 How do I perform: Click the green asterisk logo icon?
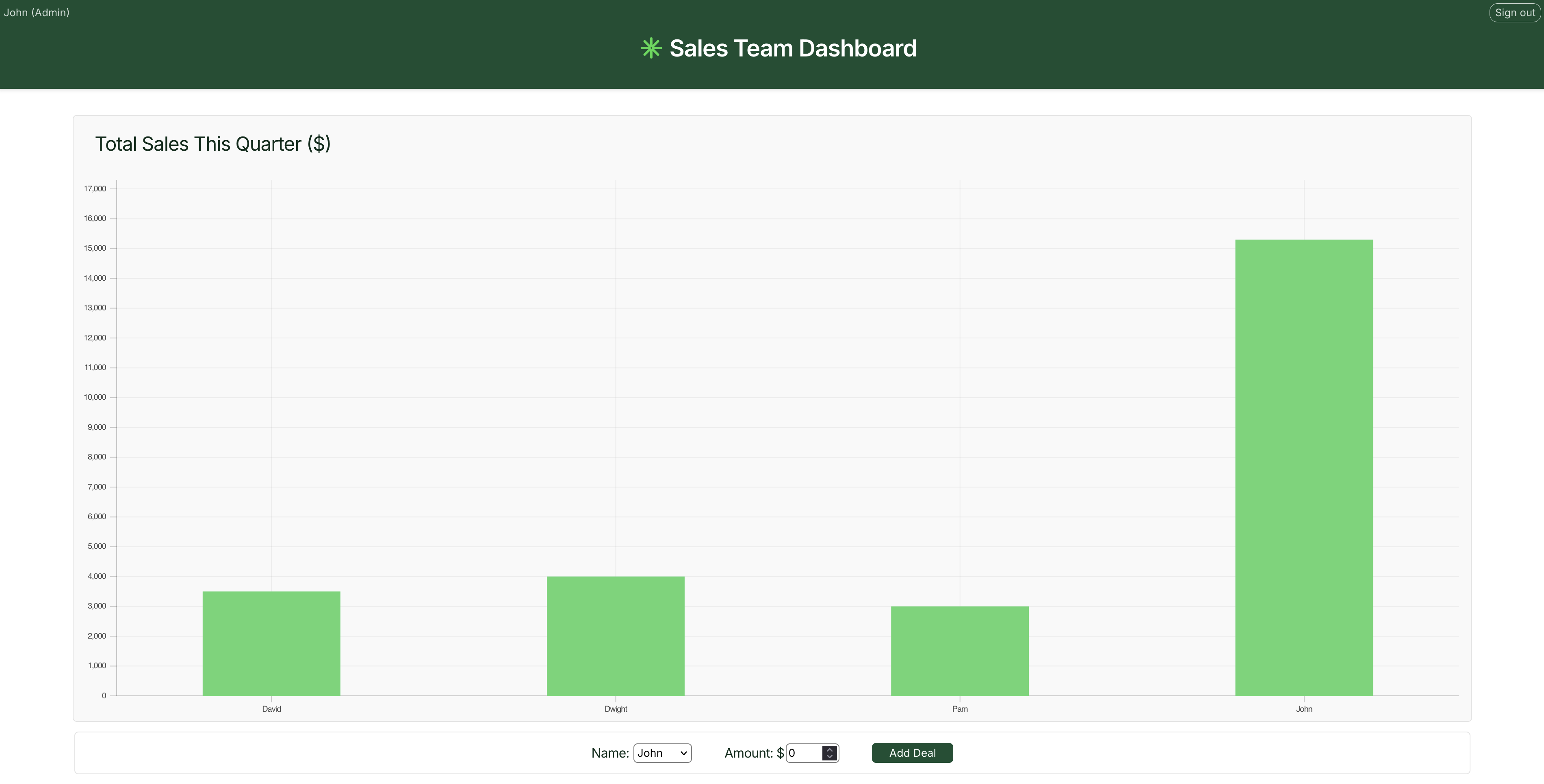click(651, 49)
